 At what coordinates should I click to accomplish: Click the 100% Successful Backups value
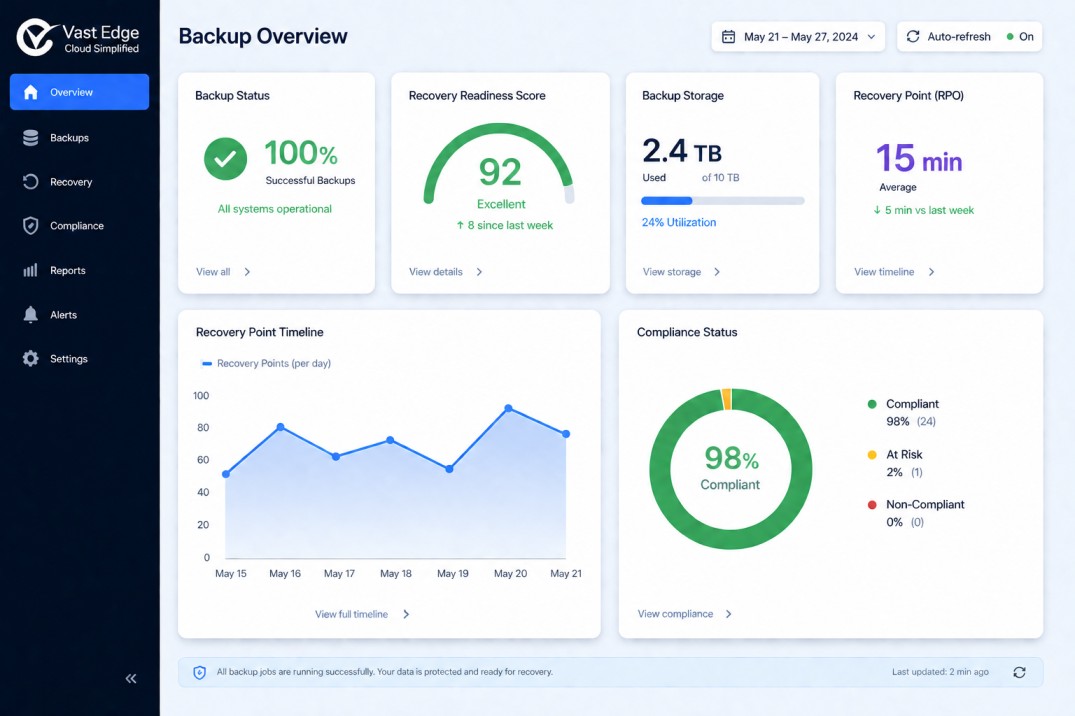(301, 152)
